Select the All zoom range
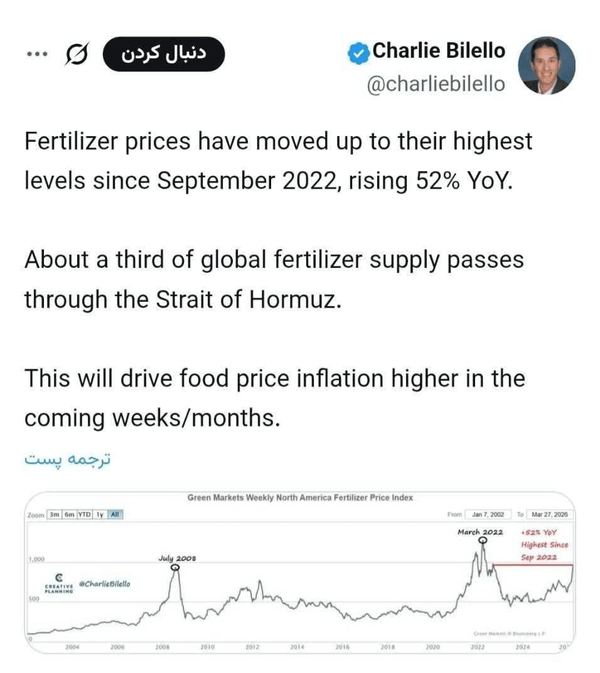Viewport: 600px width, 673px height. point(115,514)
